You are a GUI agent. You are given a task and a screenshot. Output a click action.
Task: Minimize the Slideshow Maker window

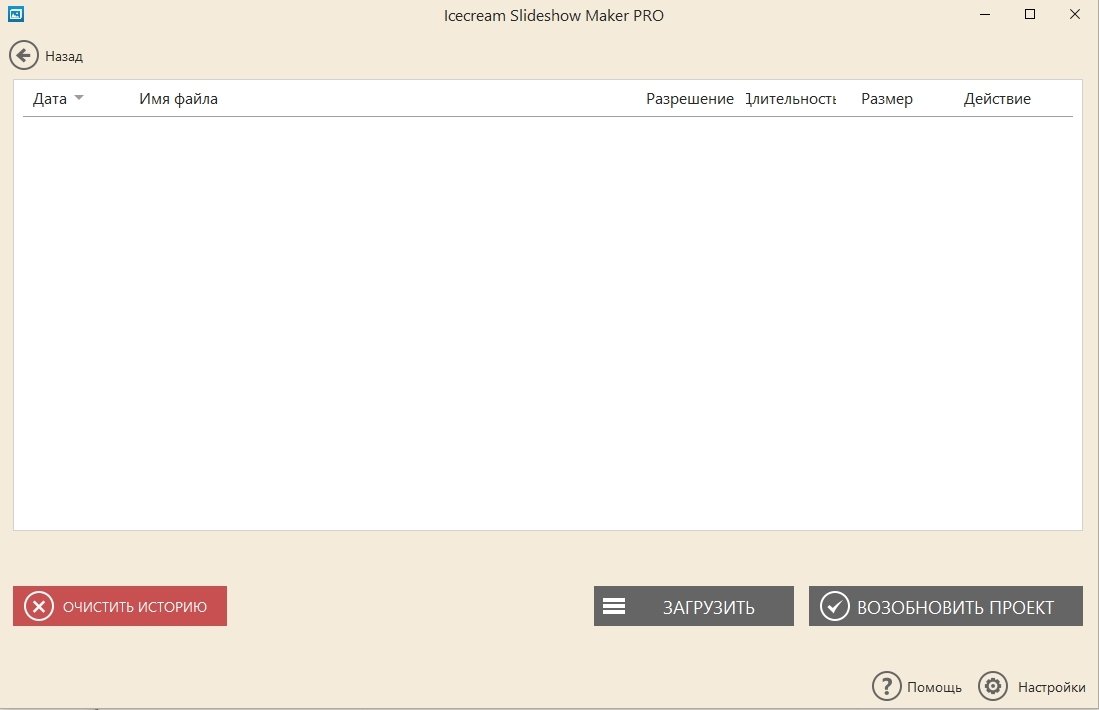(985, 14)
